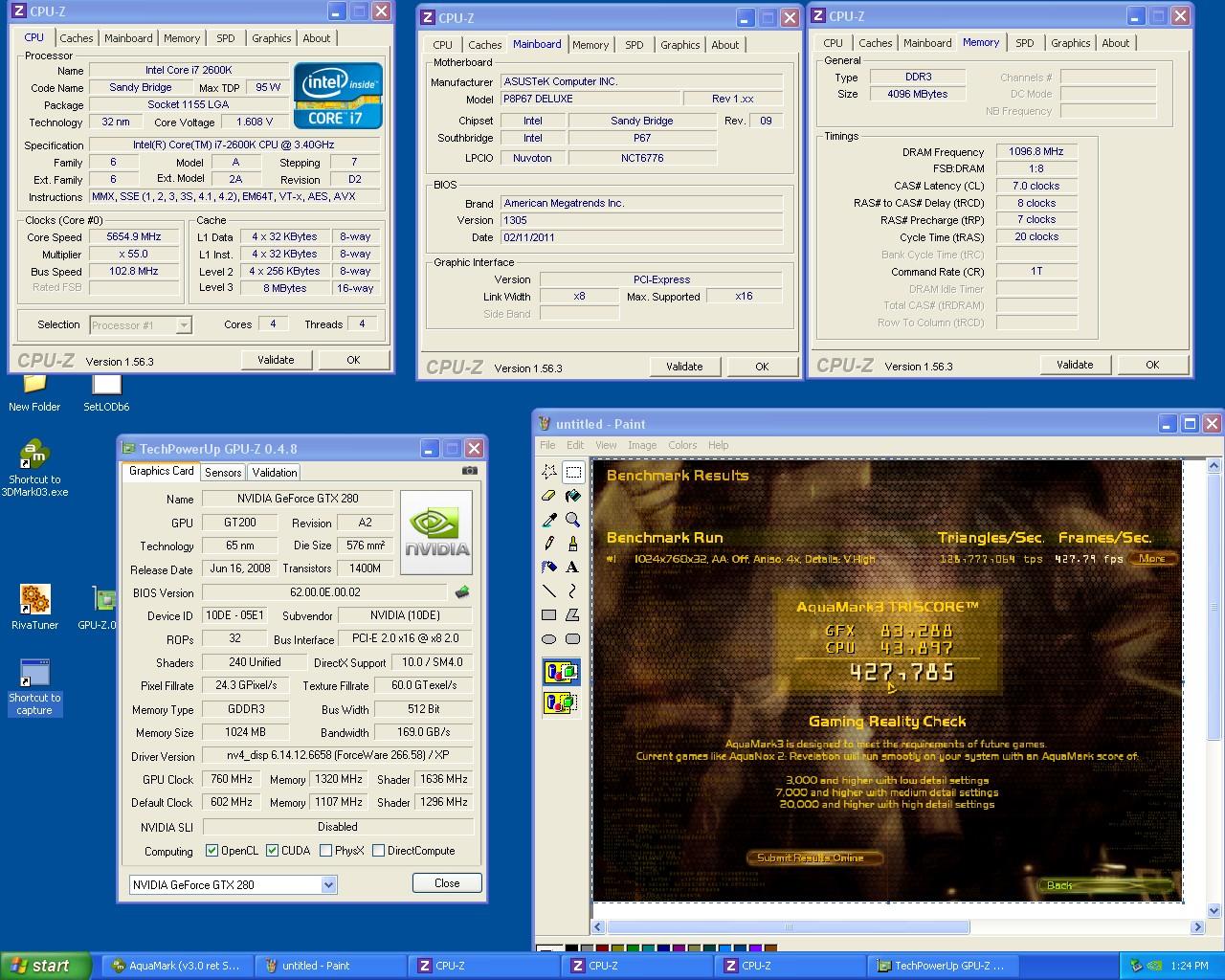This screenshot has height=980, width=1225.
Task: Click the Paint horizontal scrollbar thumb
Action: 789,926
